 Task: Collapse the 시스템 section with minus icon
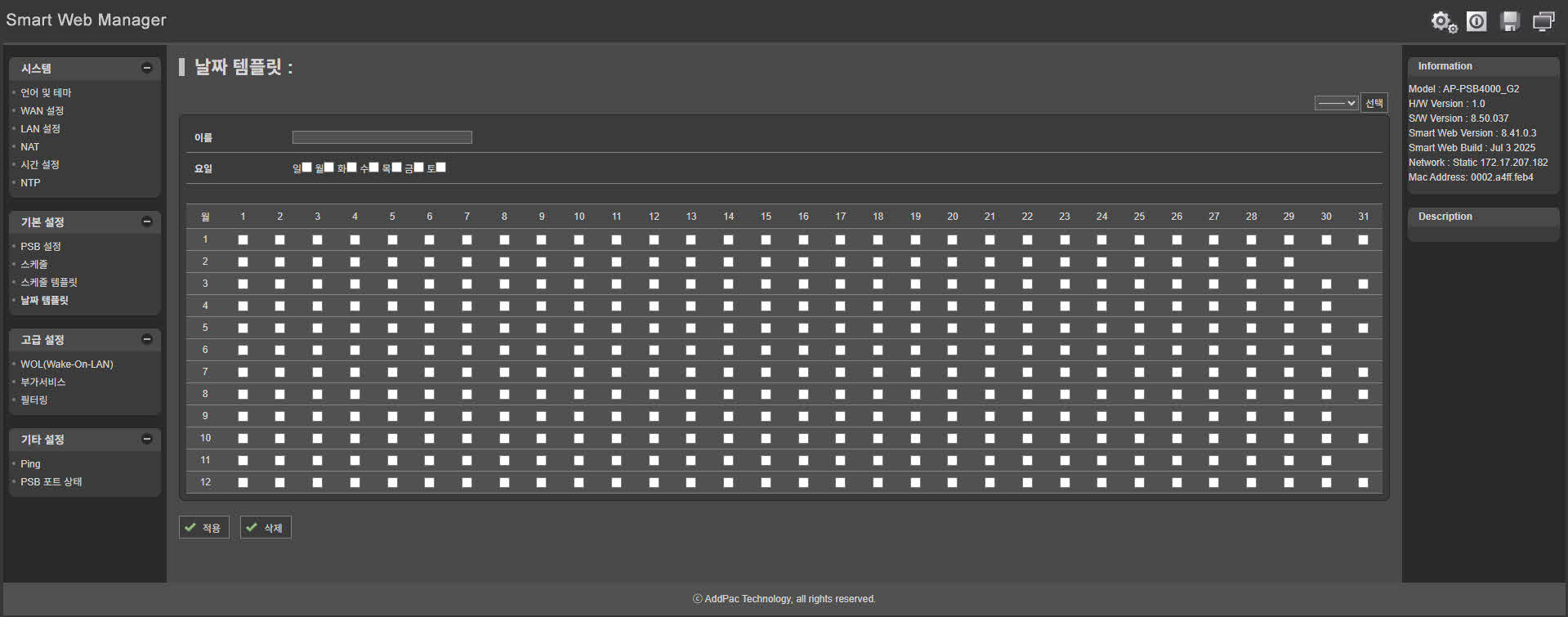coord(147,68)
